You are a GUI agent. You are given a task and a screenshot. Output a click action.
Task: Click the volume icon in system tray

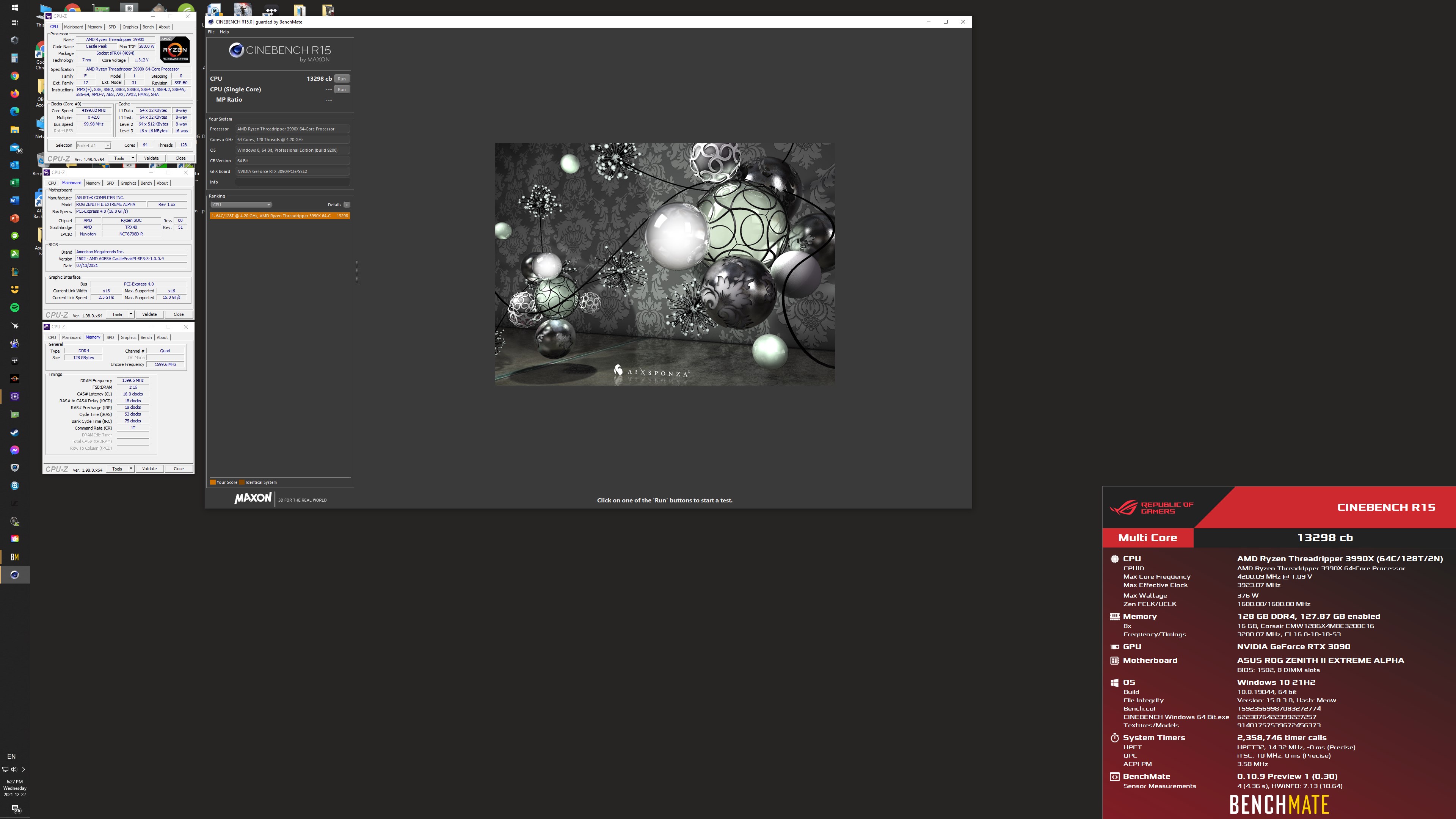click(14, 769)
